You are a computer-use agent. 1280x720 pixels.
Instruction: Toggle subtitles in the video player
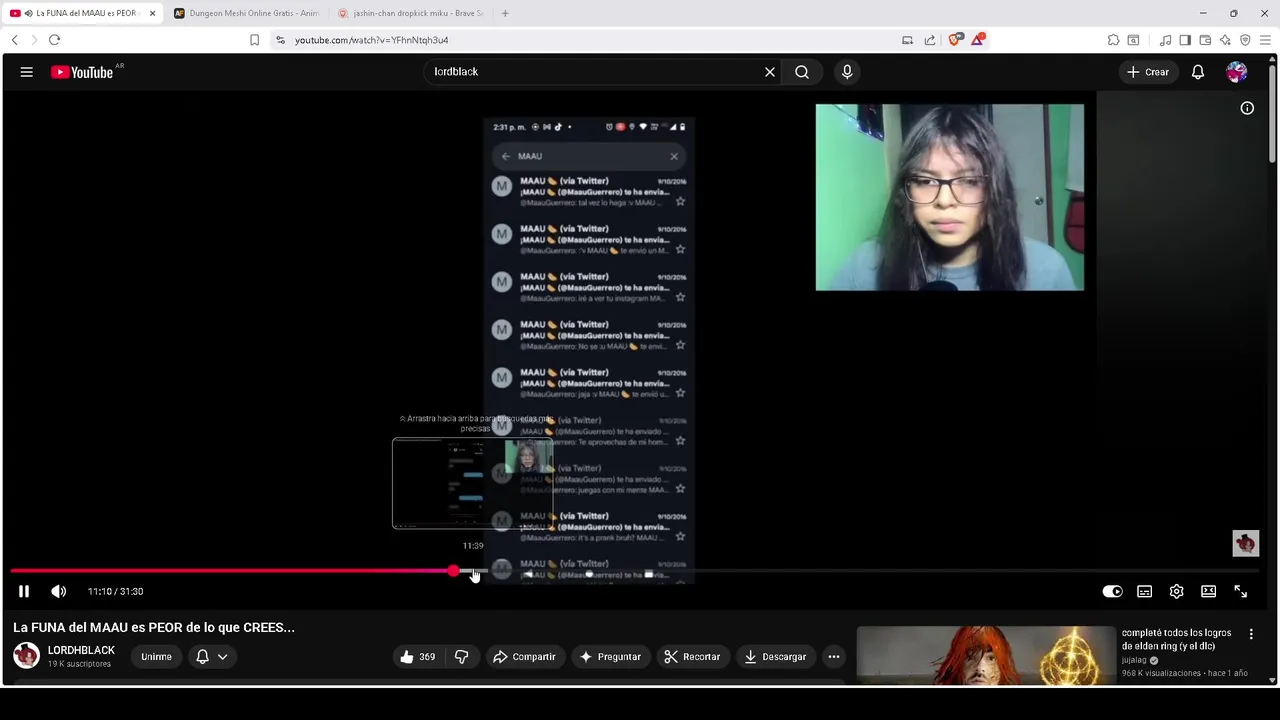tap(1145, 591)
